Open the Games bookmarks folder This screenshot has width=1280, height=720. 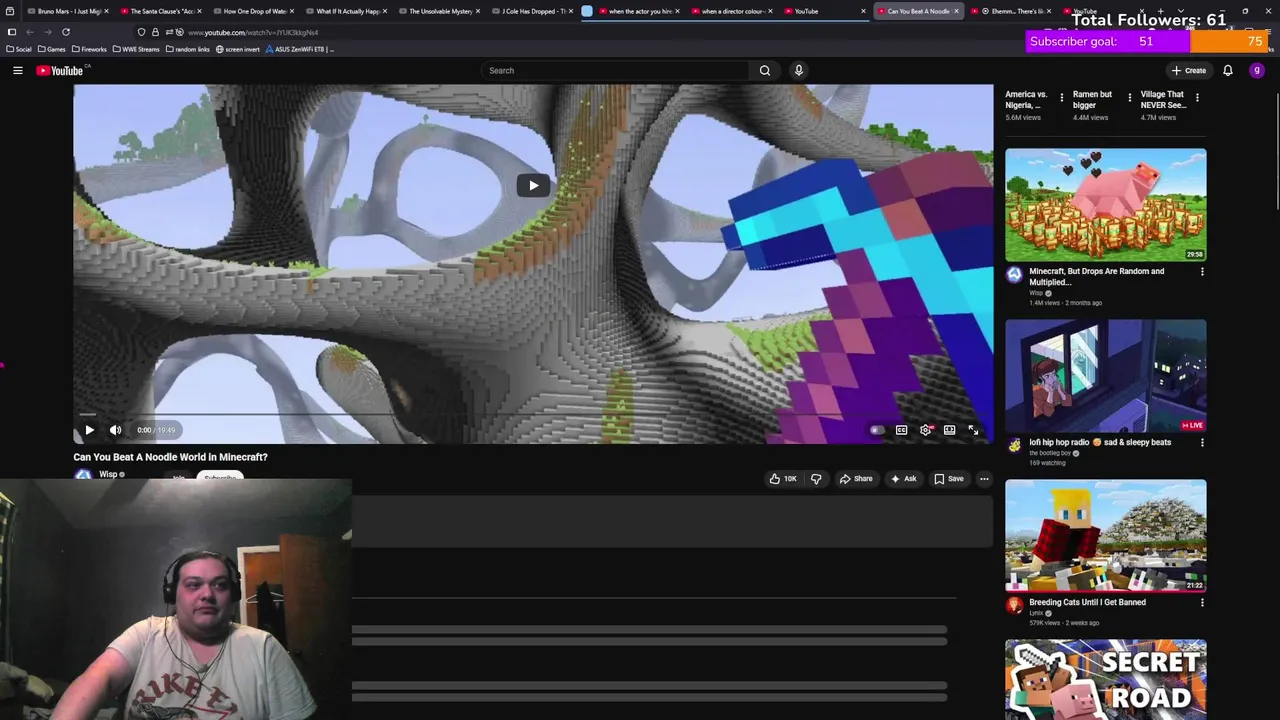[51, 49]
